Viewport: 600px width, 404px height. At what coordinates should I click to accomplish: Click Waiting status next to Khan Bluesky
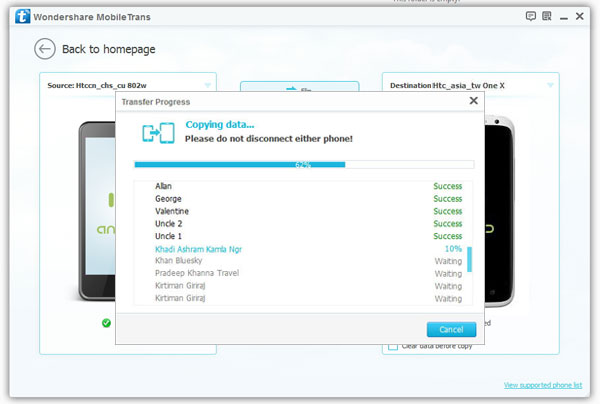point(448,261)
